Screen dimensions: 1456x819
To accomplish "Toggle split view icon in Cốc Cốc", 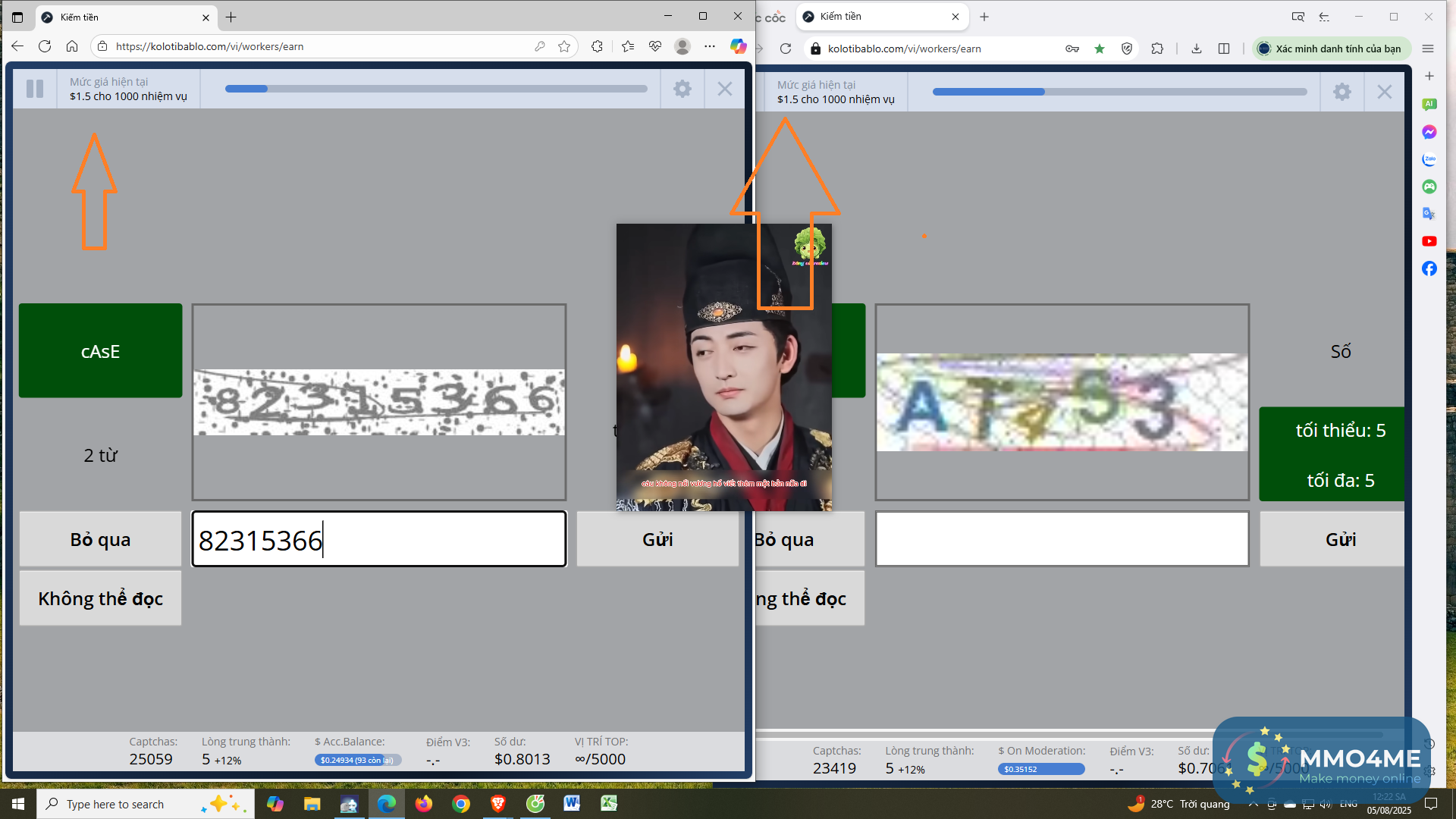I will pyautogui.click(x=1224, y=49).
